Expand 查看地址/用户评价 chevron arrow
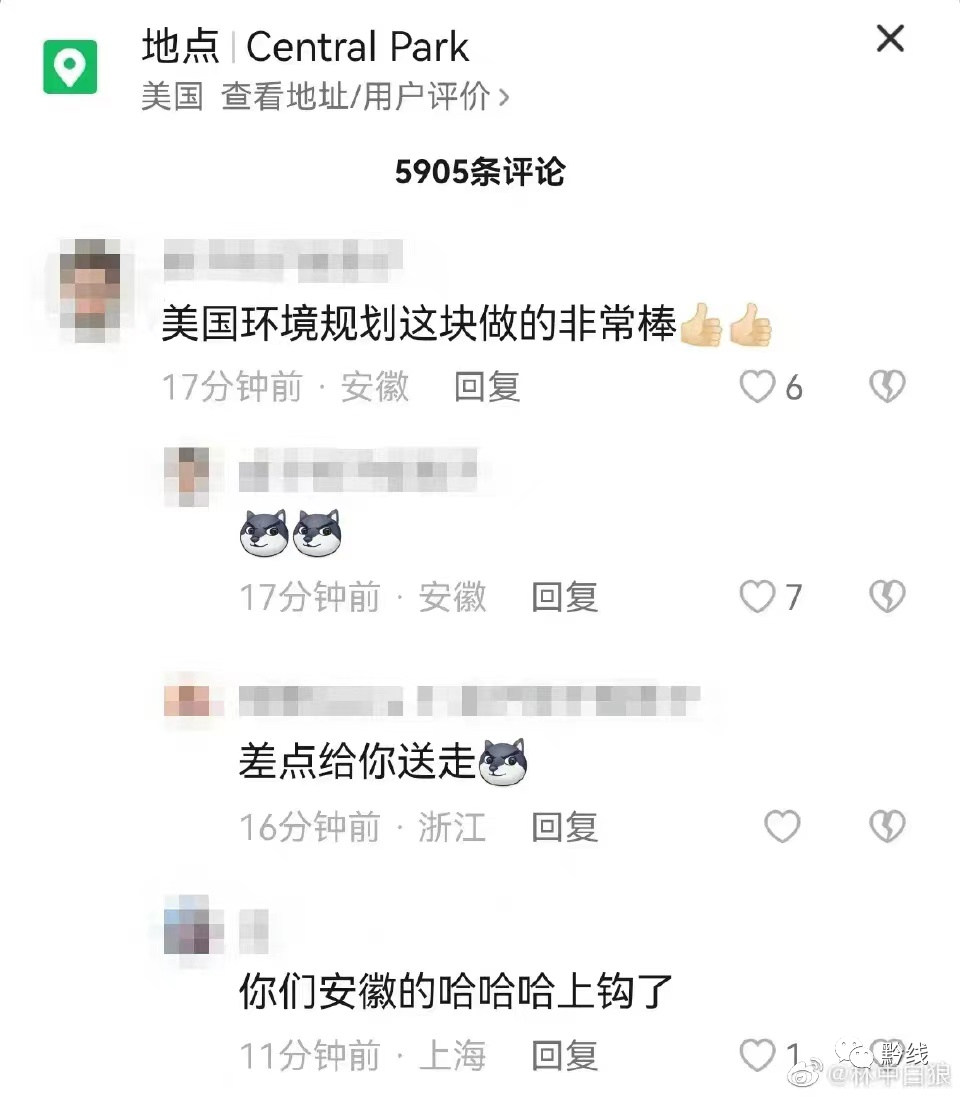The image size is (960, 1097). (504, 97)
